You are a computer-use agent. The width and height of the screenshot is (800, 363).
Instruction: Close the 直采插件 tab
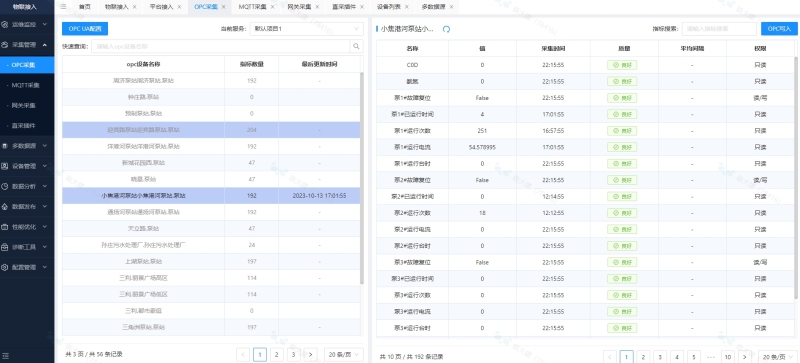point(361,7)
